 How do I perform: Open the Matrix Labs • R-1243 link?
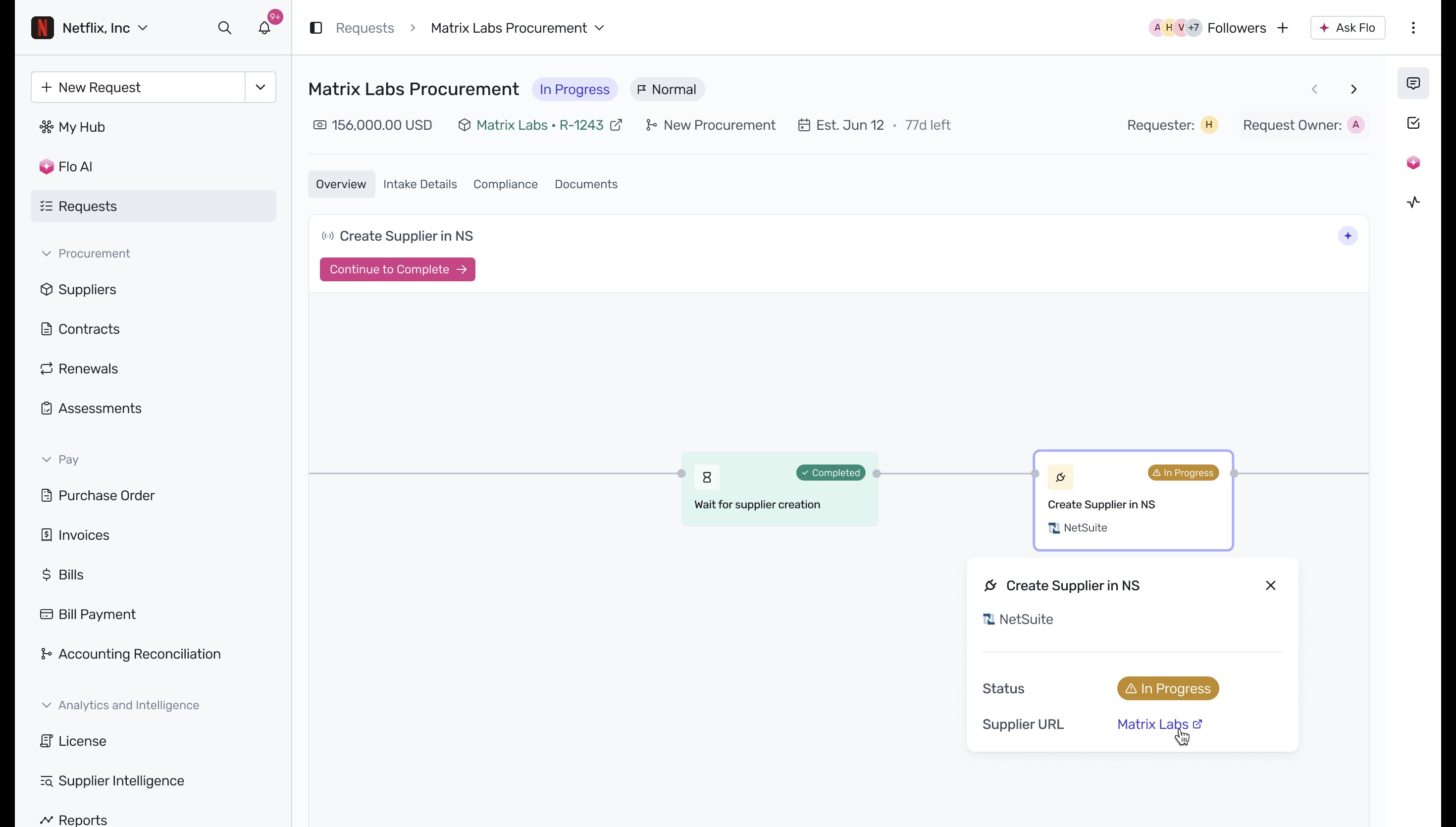(x=540, y=125)
